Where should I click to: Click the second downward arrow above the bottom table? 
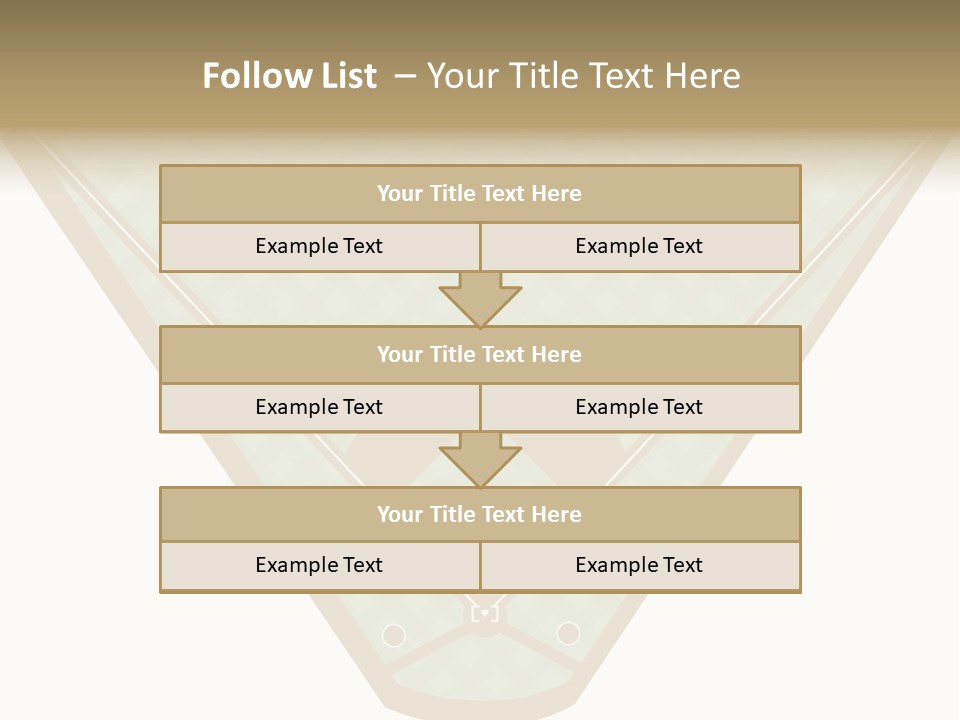tap(480, 459)
